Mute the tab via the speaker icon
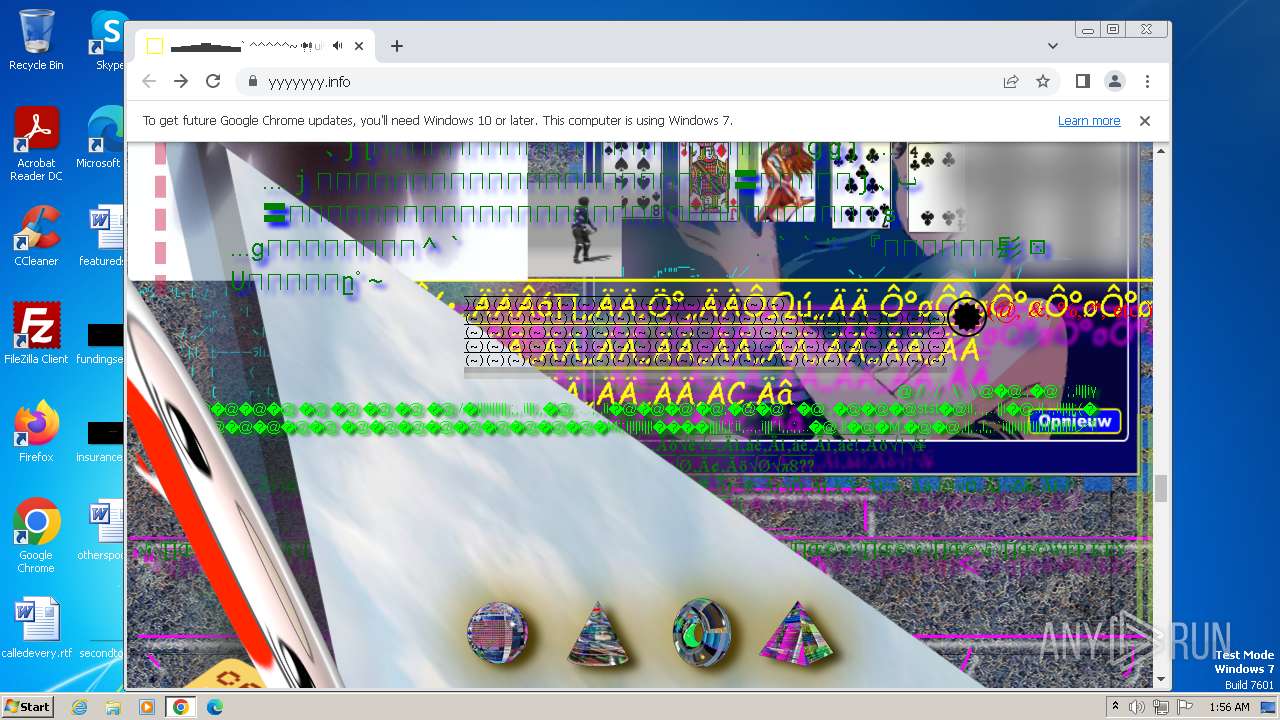 tap(338, 46)
